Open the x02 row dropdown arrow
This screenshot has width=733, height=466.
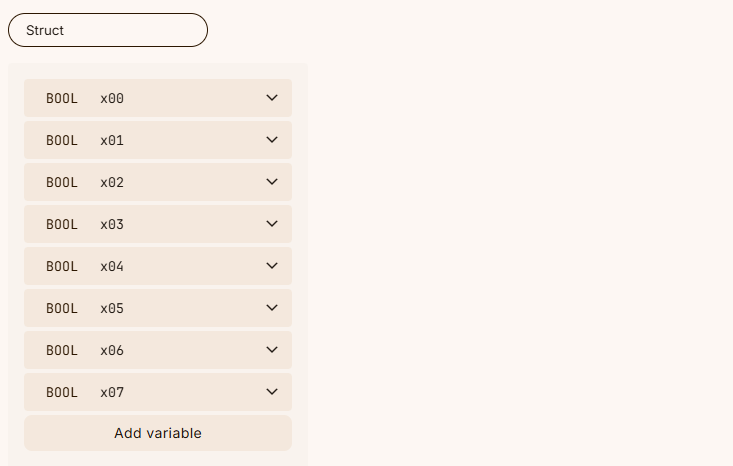[x=272, y=182]
